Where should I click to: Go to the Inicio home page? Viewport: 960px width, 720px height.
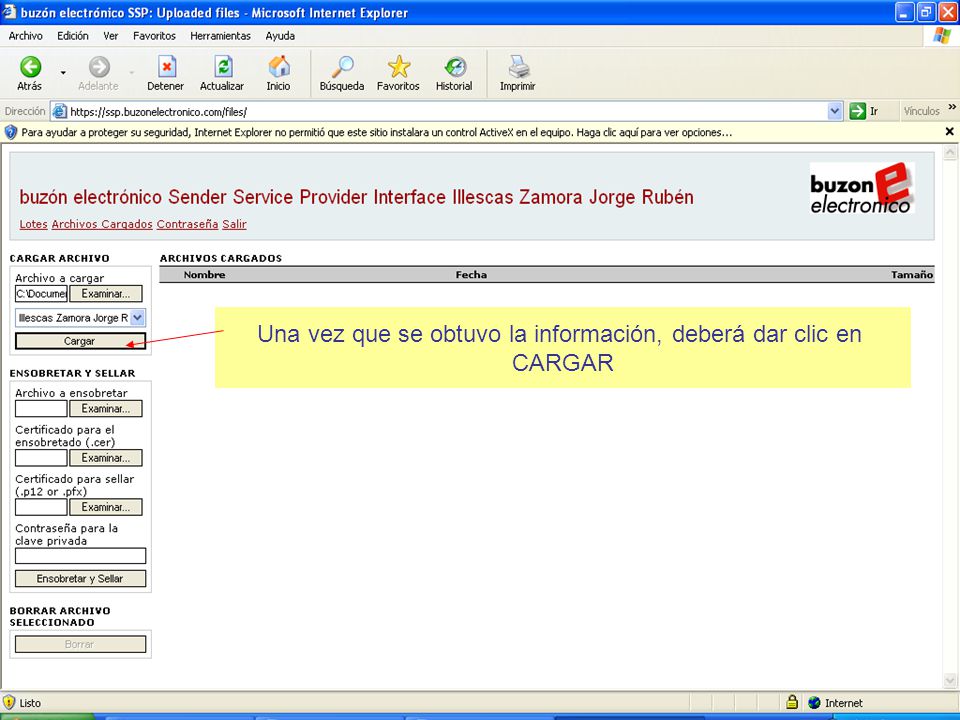tap(279, 73)
